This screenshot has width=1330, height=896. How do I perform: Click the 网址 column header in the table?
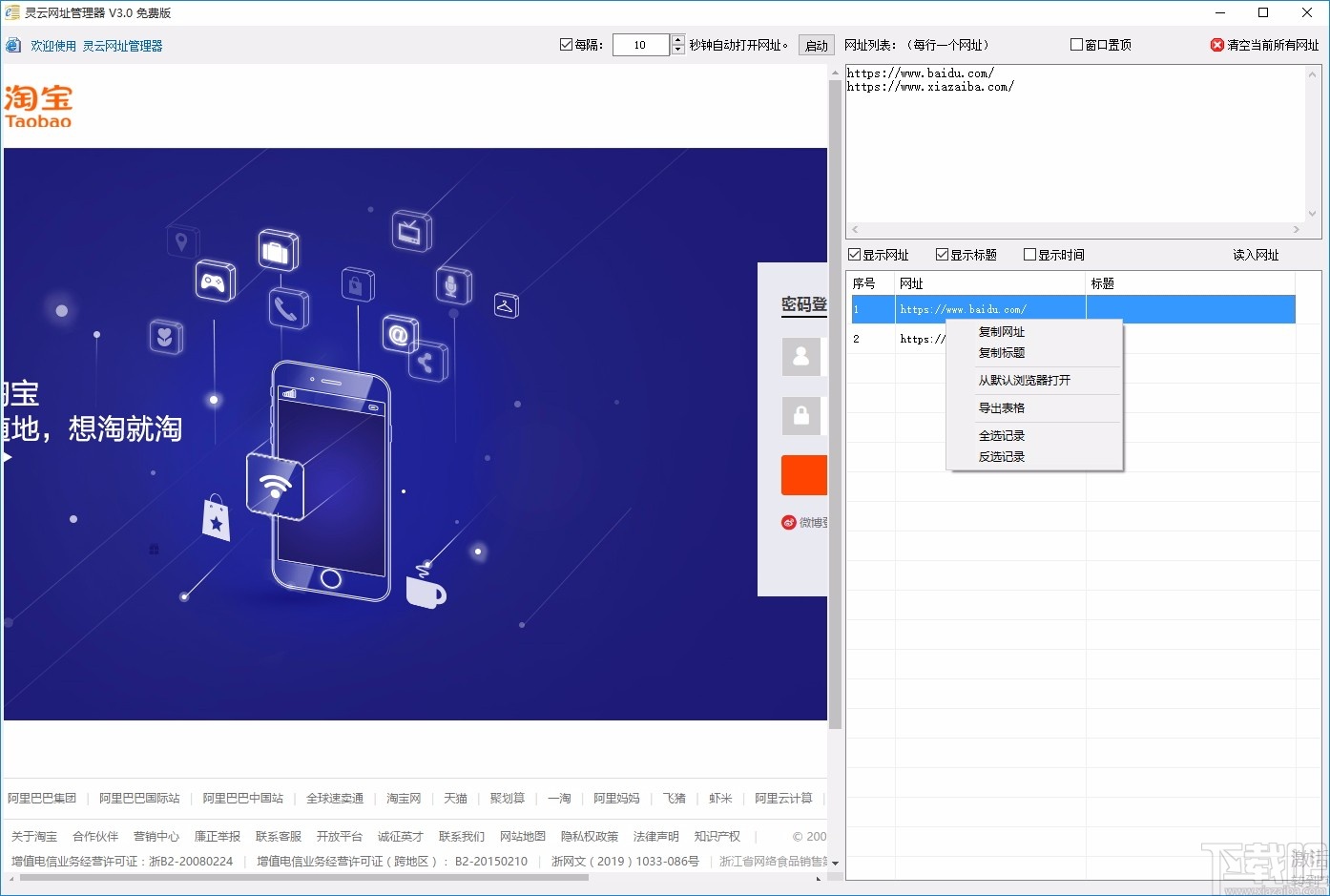(990, 283)
